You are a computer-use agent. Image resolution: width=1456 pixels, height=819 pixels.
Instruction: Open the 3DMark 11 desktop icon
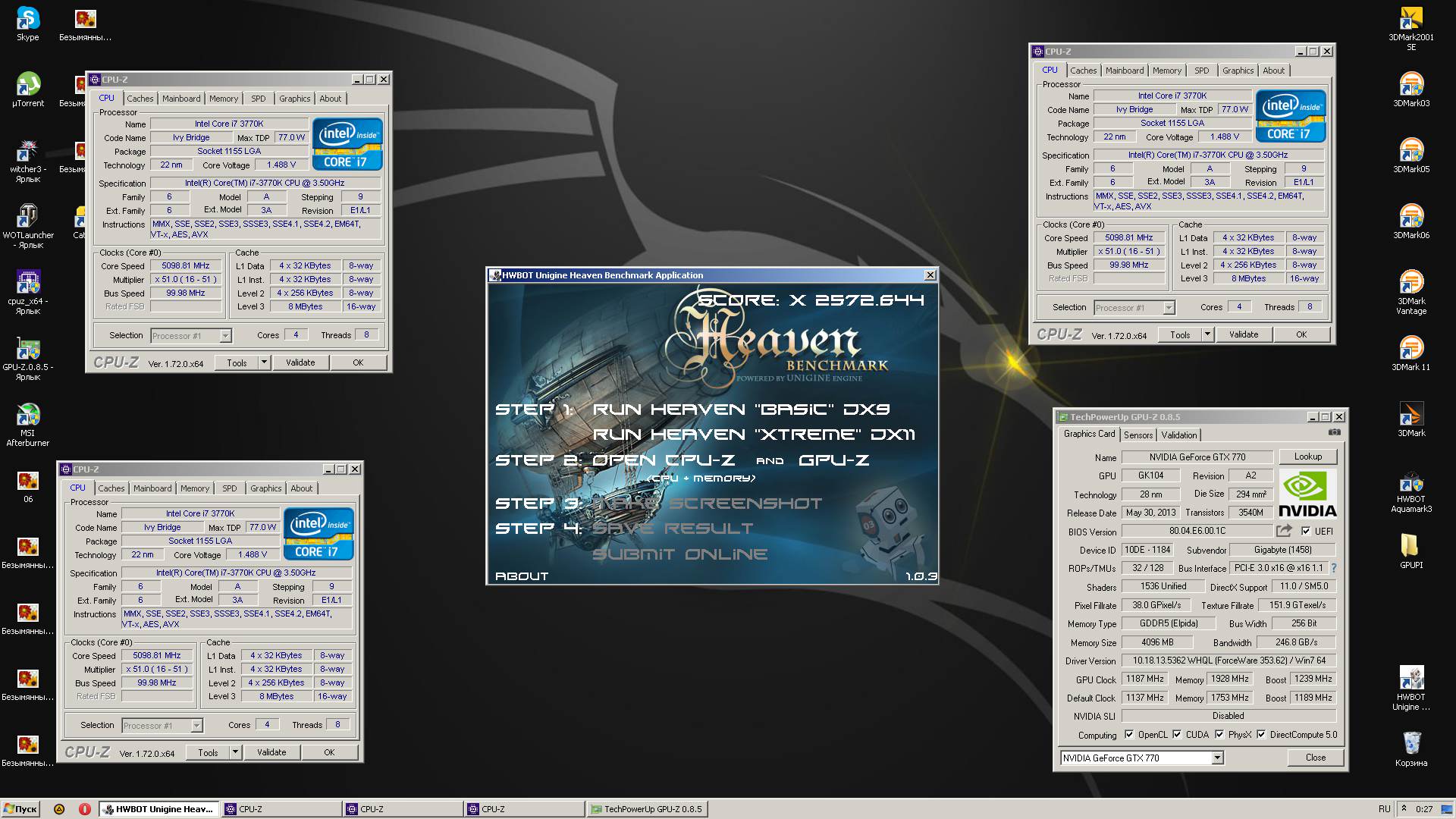pos(1410,353)
